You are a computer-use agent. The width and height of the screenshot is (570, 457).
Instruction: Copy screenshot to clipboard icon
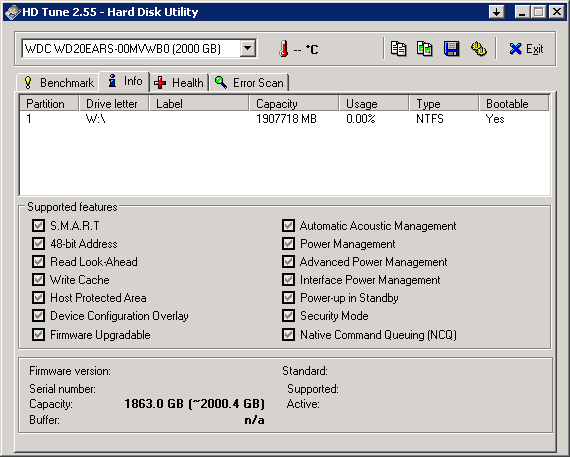[x=425, y=49]
